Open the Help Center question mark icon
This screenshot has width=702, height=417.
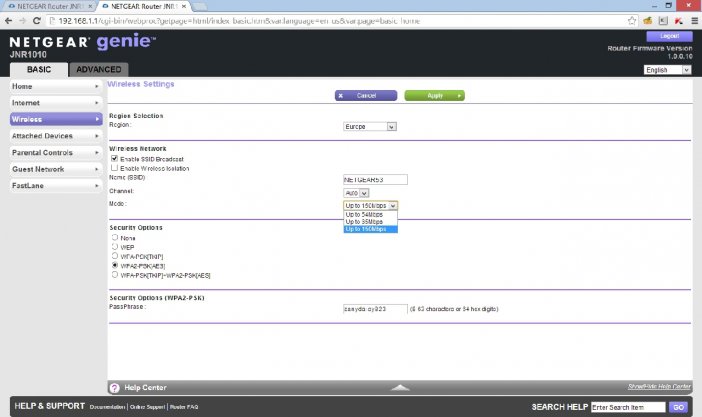115,388
